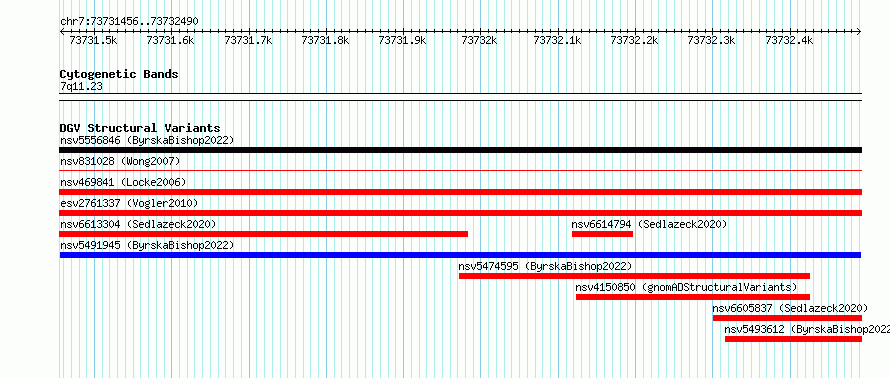Select the red nsv4150850 variant bar

[693, 297]
